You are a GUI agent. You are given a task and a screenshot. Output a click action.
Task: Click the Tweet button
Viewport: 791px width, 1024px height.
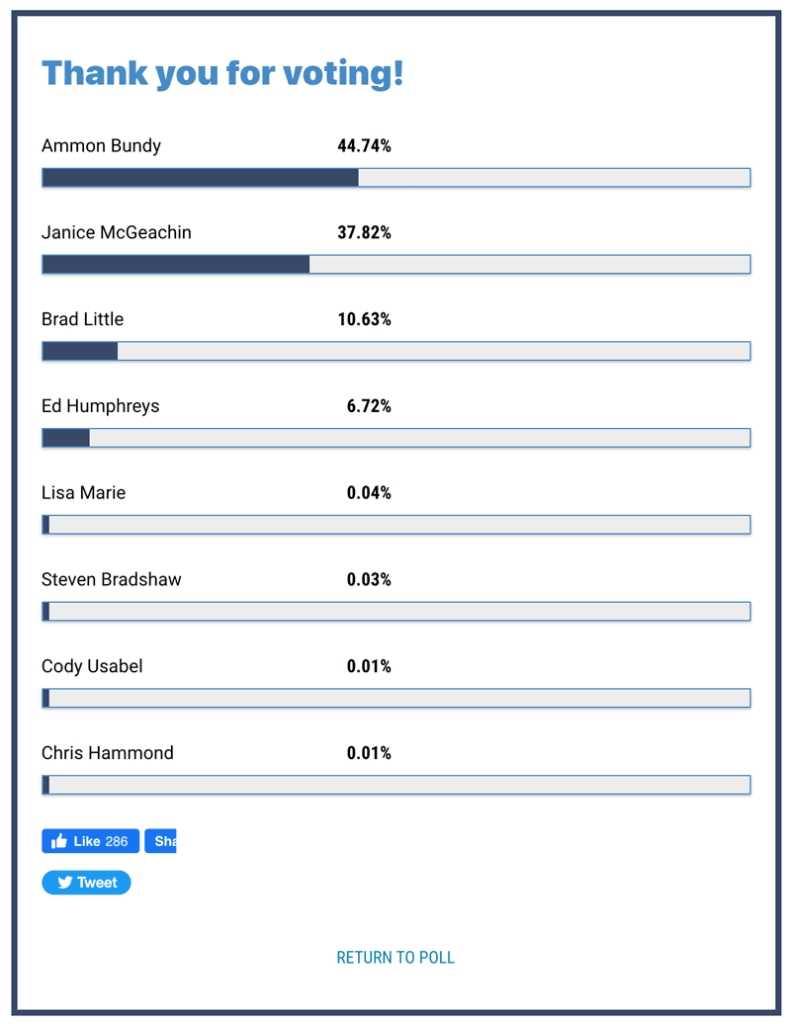coord(86,882)
